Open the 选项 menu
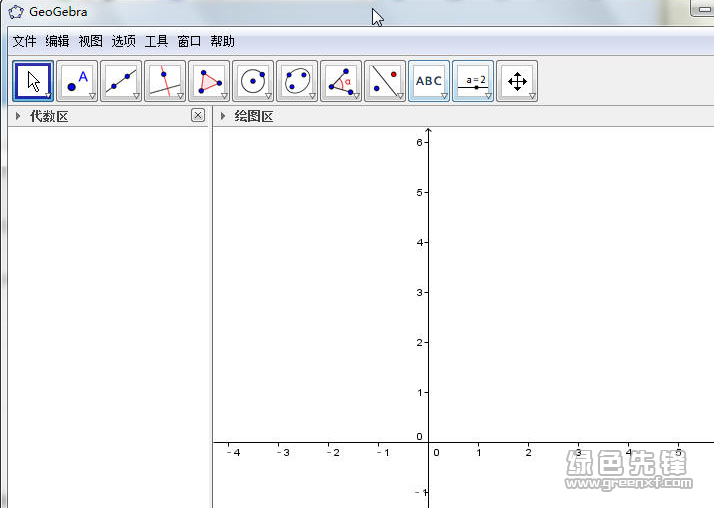This screenshot has height=508, width=714. tap(123, 41)
